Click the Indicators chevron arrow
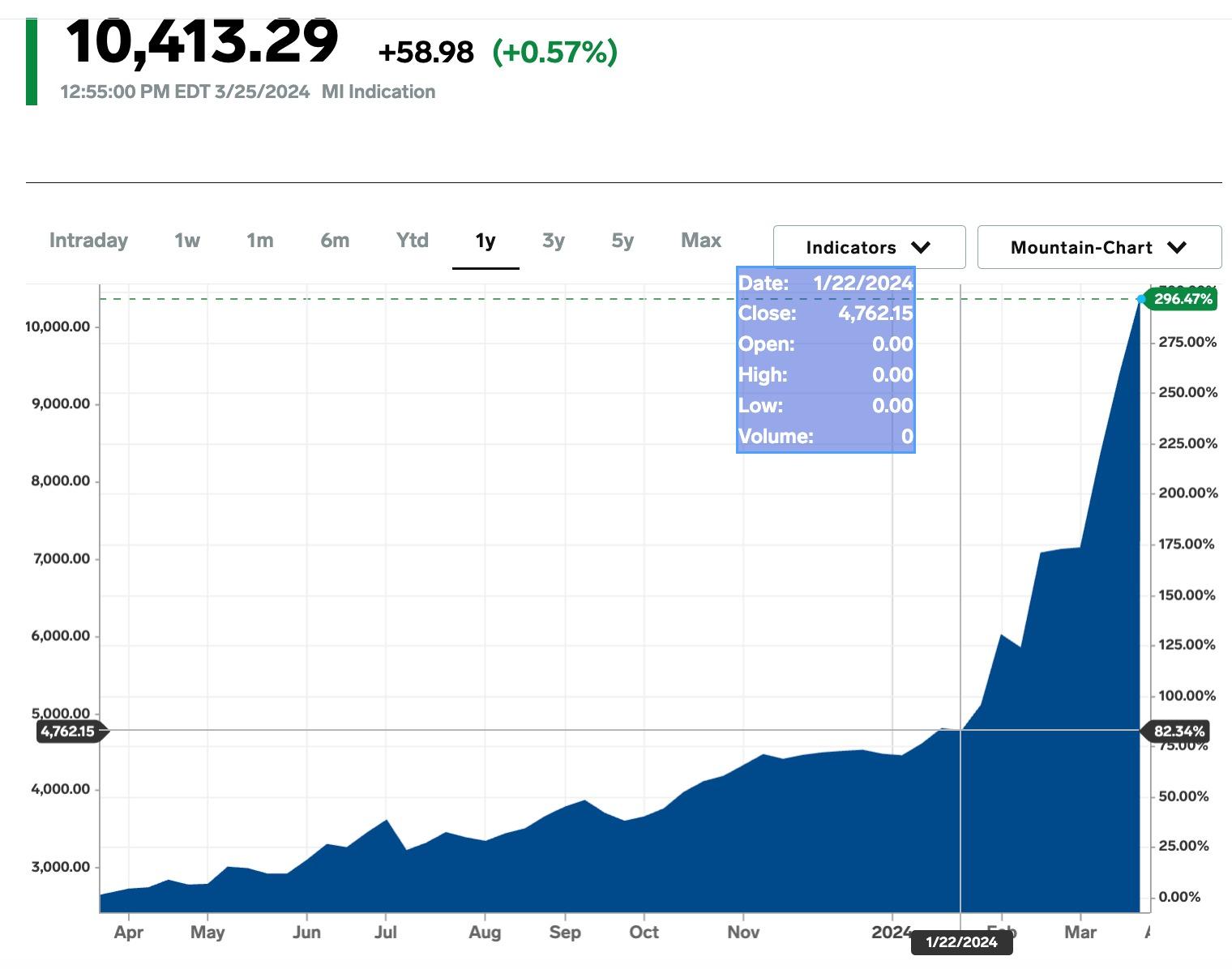 pos(921,247)
